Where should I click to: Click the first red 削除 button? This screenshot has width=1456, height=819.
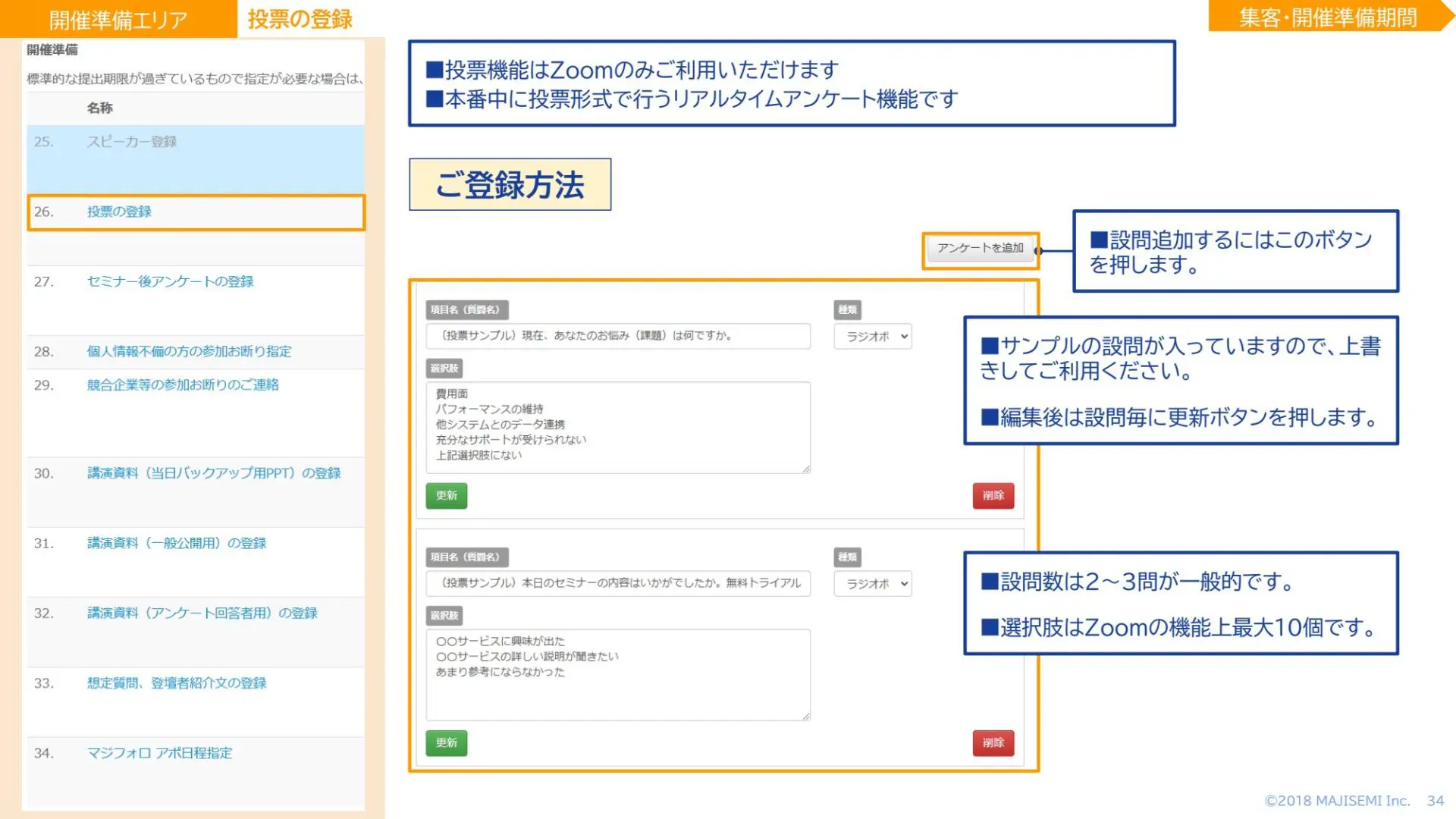pyautogui.click(x=993, y=496)
